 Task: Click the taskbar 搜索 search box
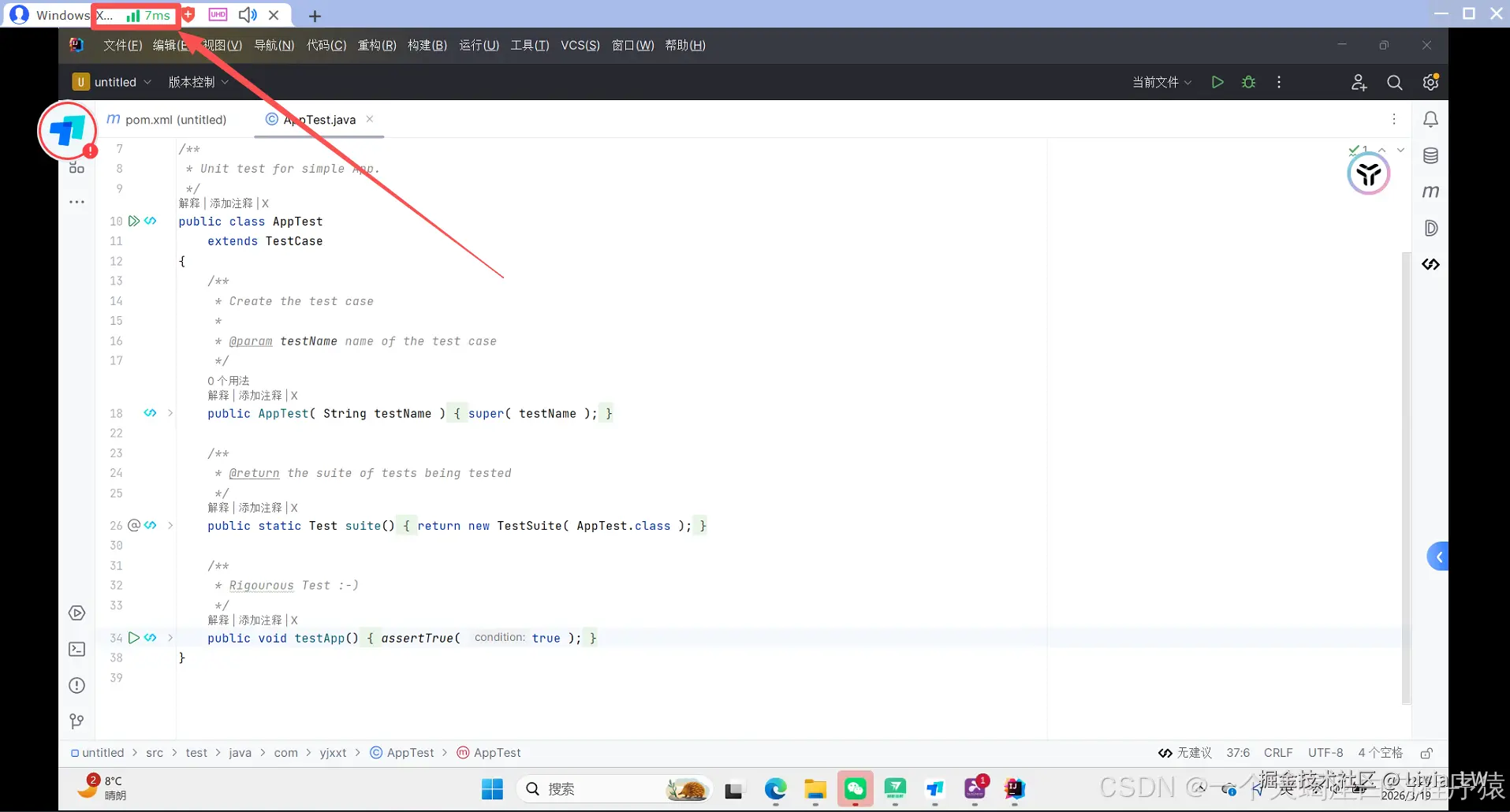click(613, 789)
